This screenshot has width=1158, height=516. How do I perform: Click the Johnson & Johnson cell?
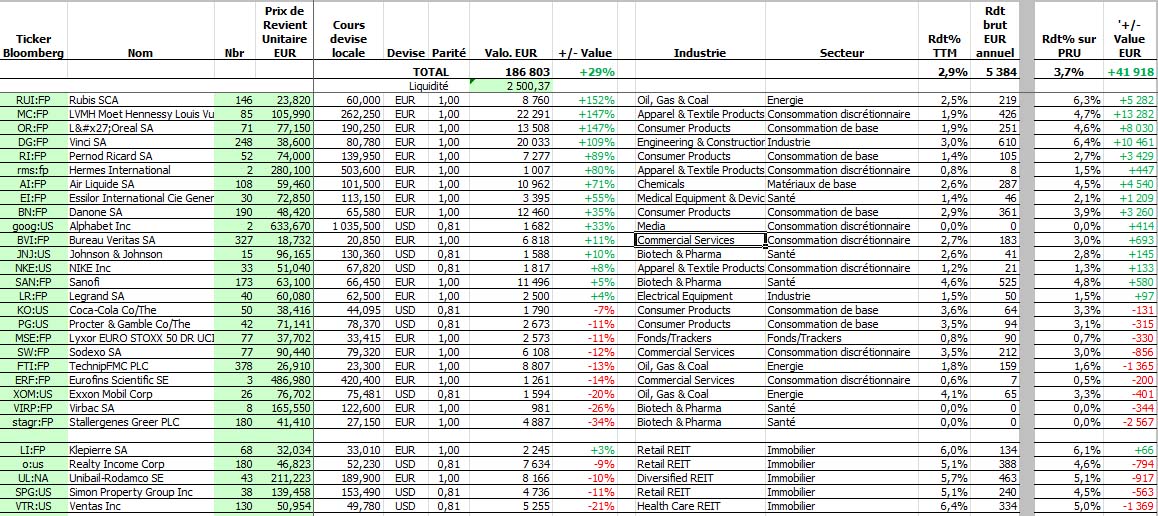coord(140,254)
